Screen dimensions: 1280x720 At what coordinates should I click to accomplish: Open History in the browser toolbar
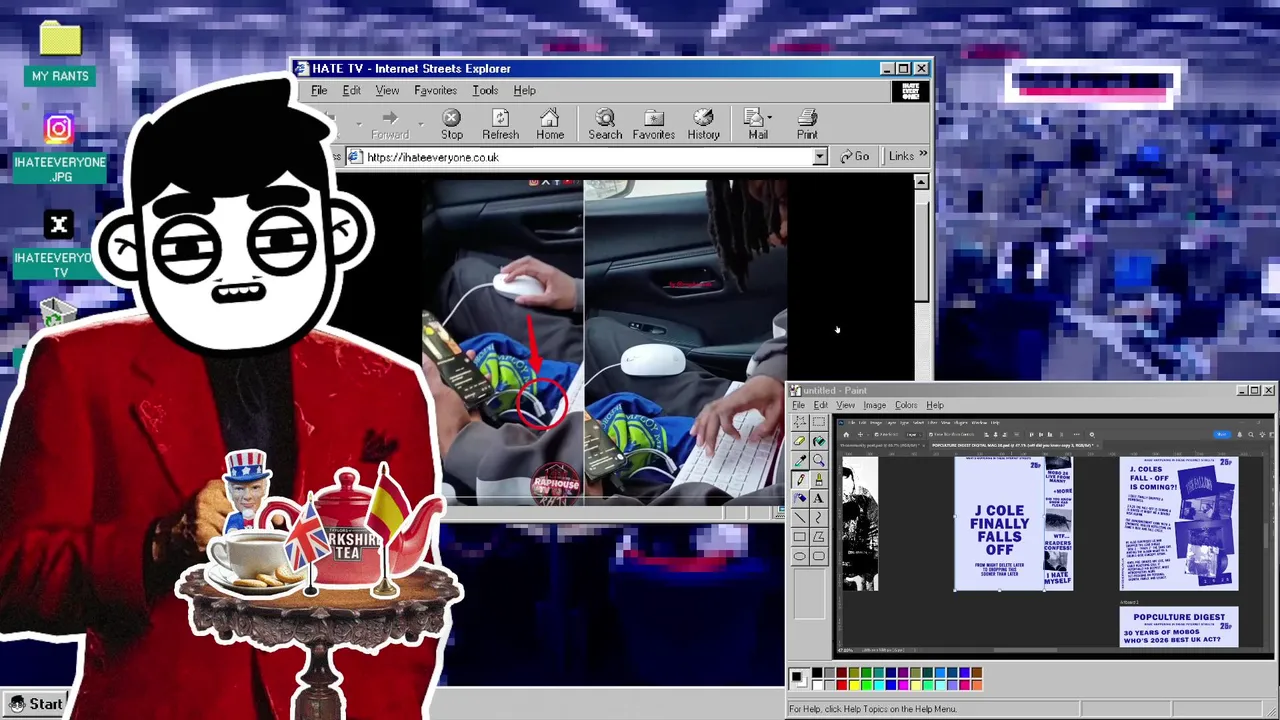703,124
